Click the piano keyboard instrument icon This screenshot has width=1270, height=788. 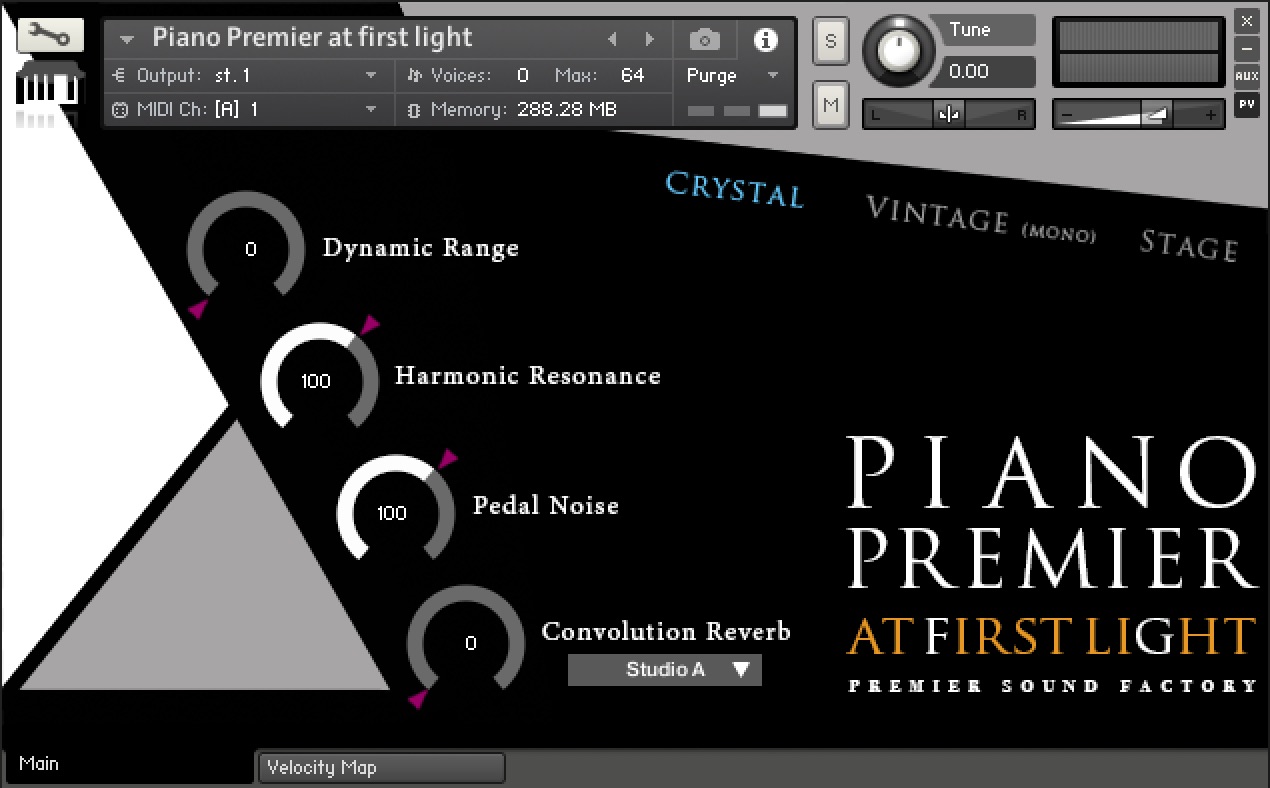(48, 85)
